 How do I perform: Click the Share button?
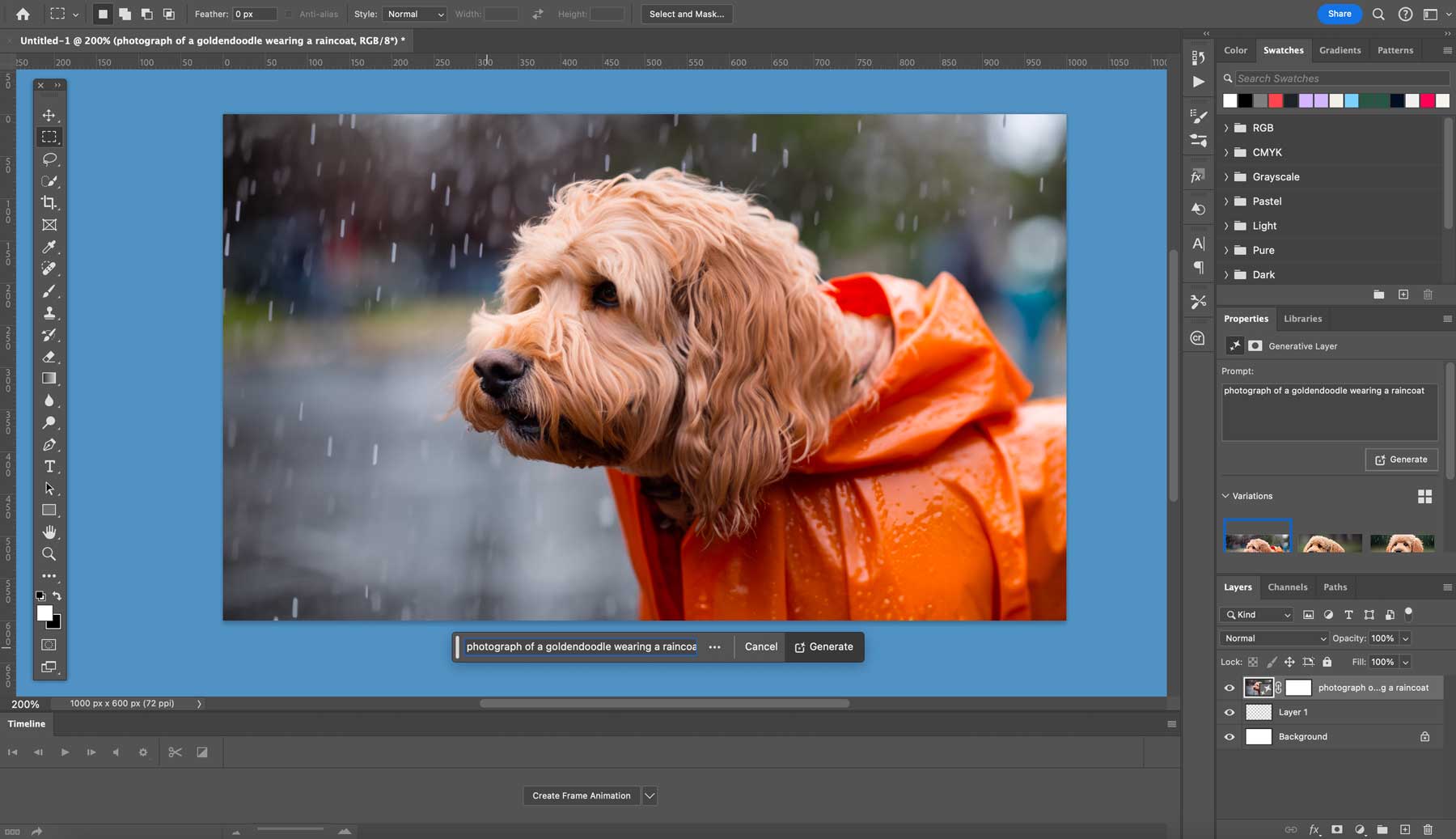[1339, 14]
